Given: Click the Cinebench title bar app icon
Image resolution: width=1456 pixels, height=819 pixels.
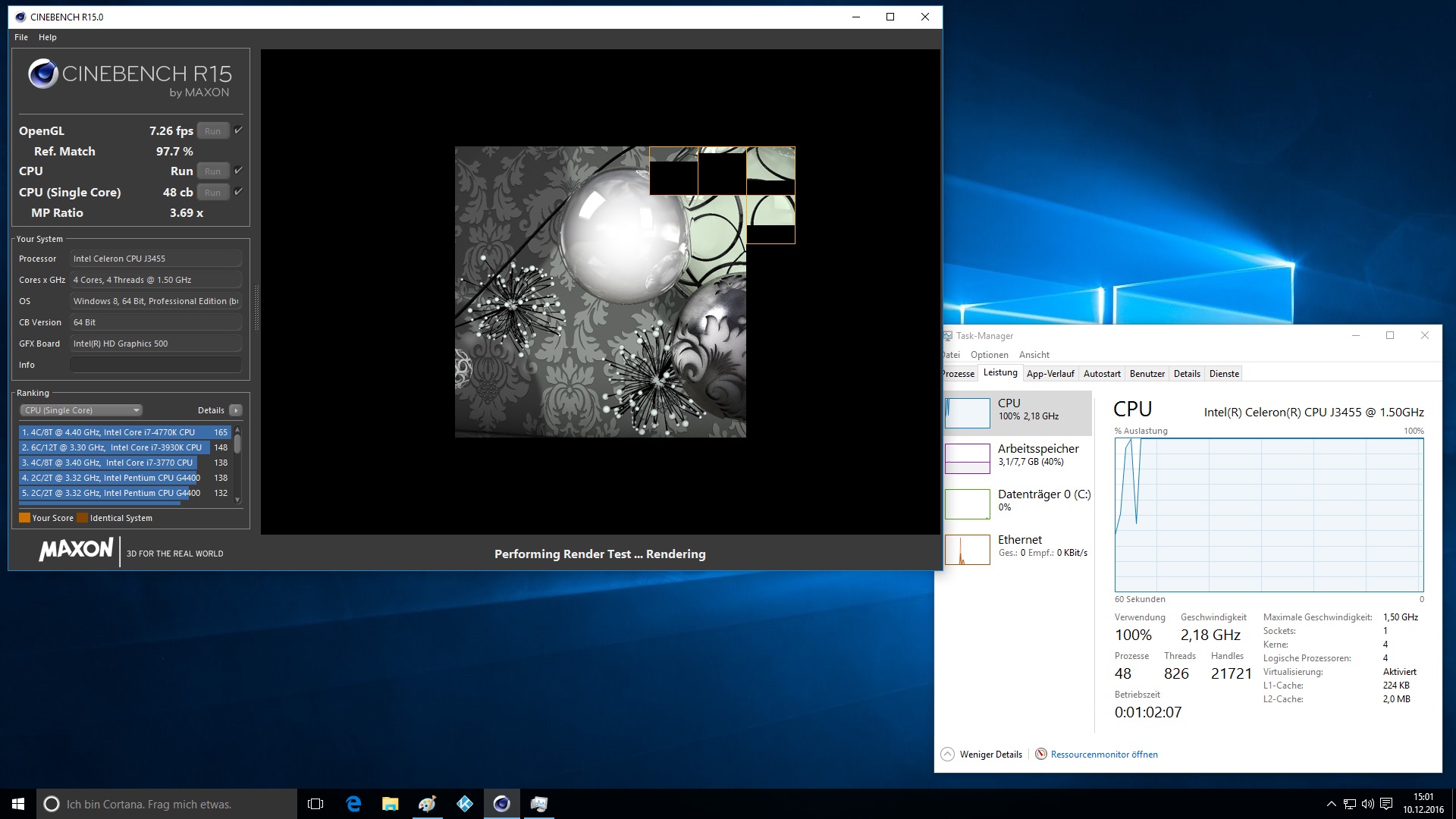Looking at the screenshot, I should [19, 17].
